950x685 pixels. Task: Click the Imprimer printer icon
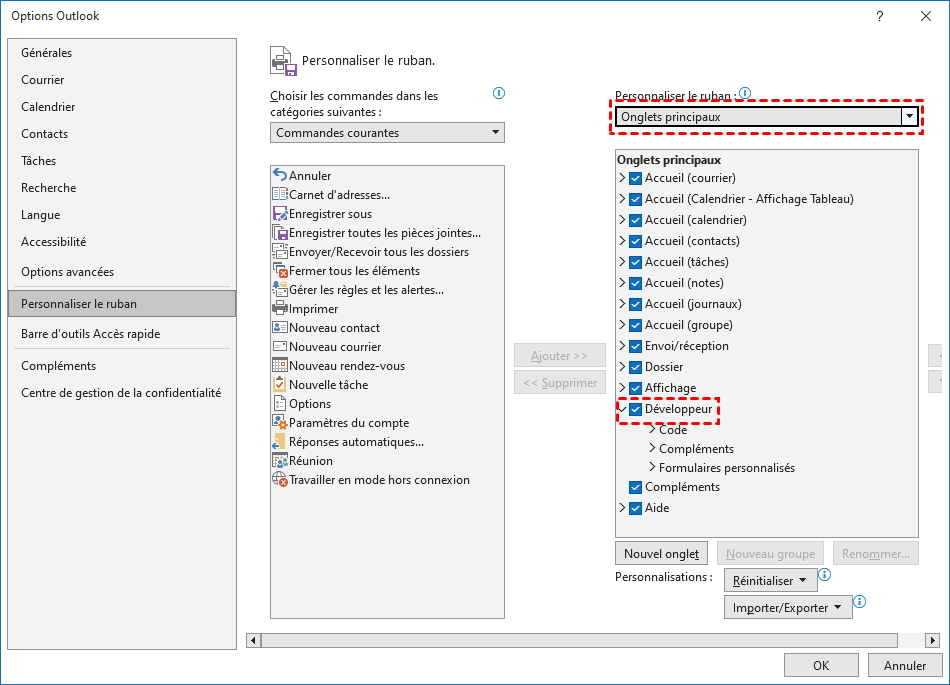point(280,308)
